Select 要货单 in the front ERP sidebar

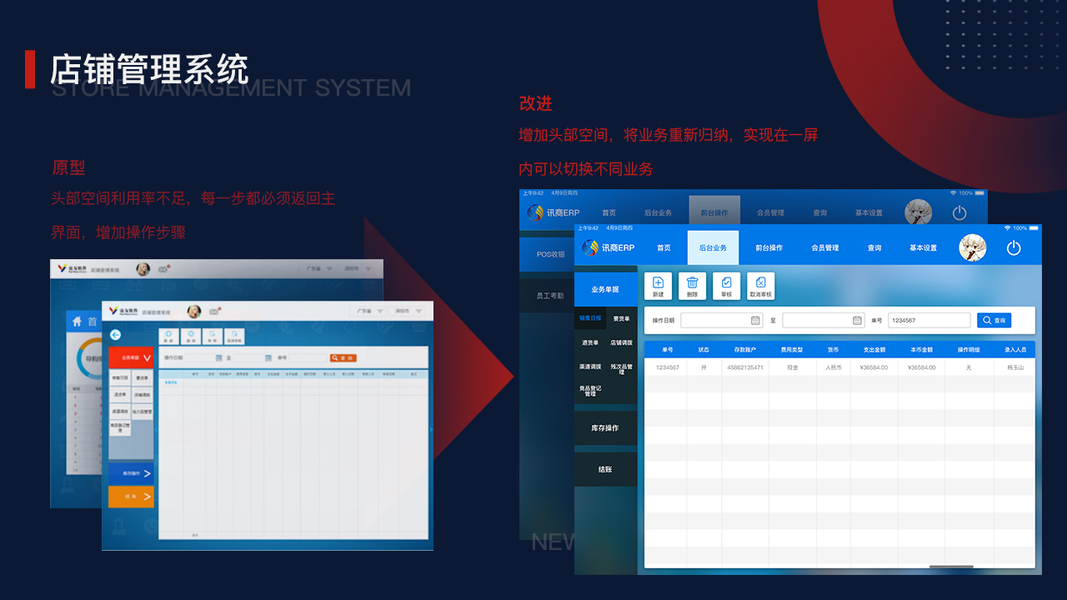tap(621, 318)
